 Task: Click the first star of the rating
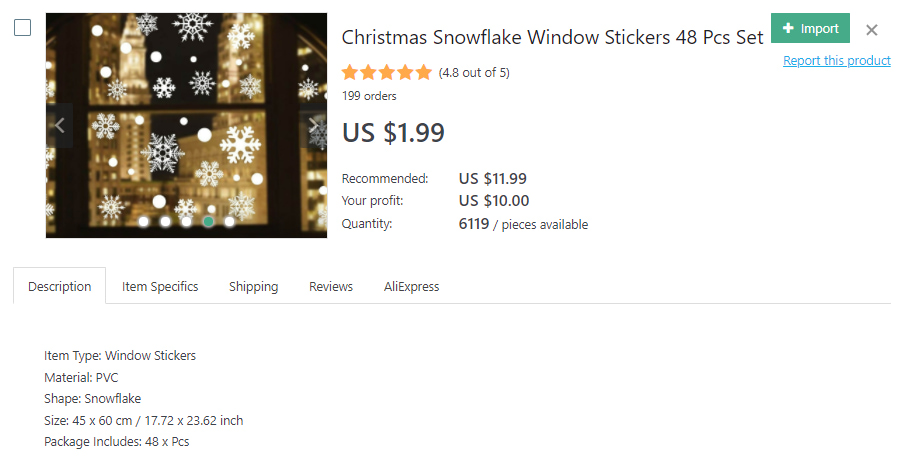(350, 72)
